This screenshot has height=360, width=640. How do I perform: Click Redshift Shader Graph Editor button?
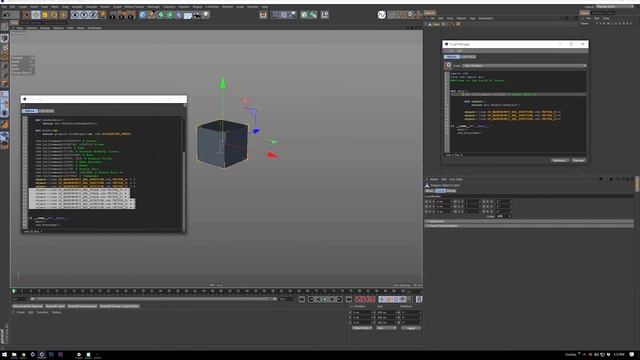119,306
